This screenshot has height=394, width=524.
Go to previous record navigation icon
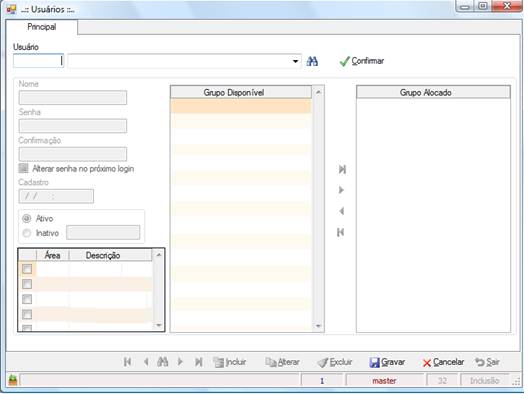(x=146, y=362)
